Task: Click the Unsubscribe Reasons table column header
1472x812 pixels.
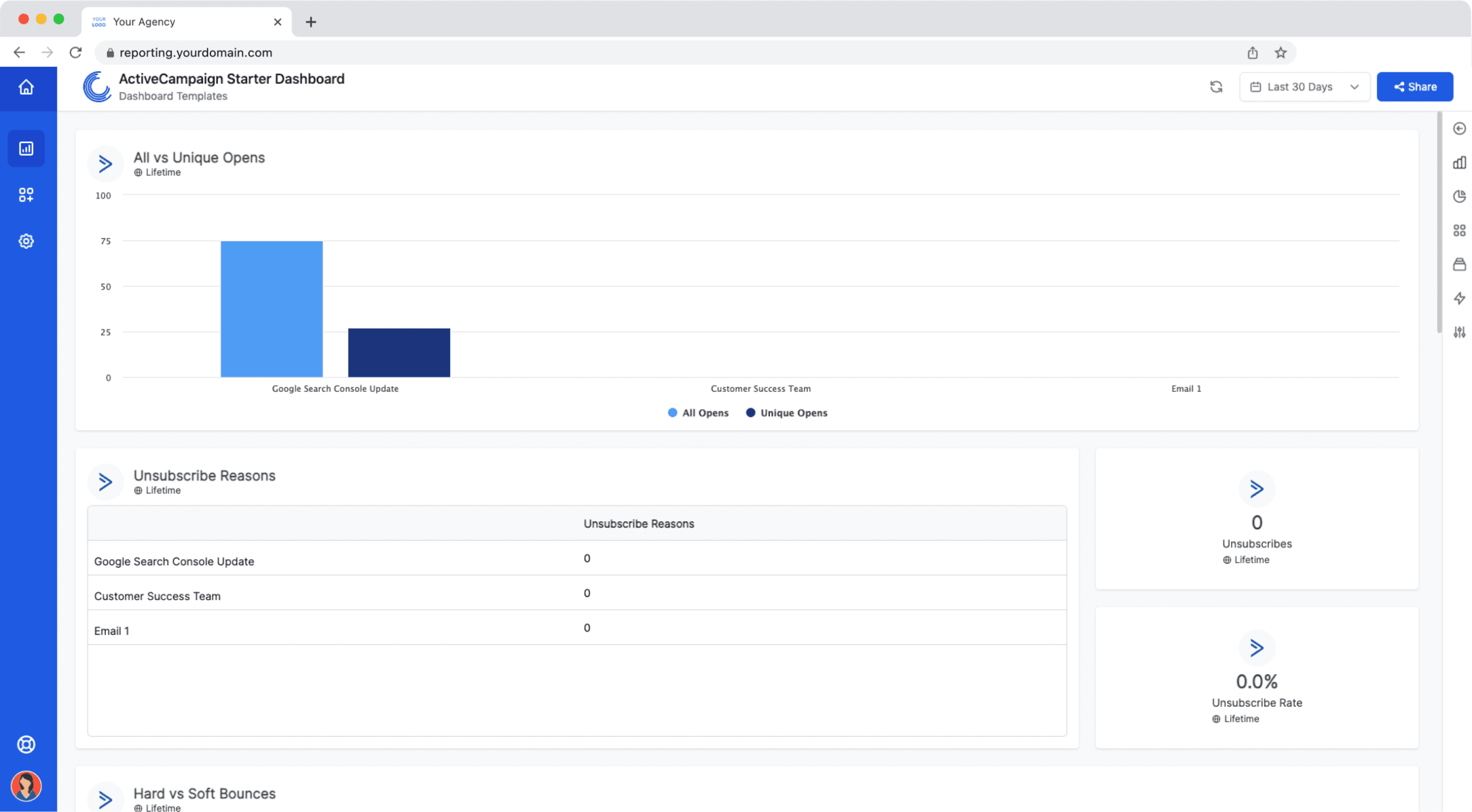Action: (x=638, y=524)
